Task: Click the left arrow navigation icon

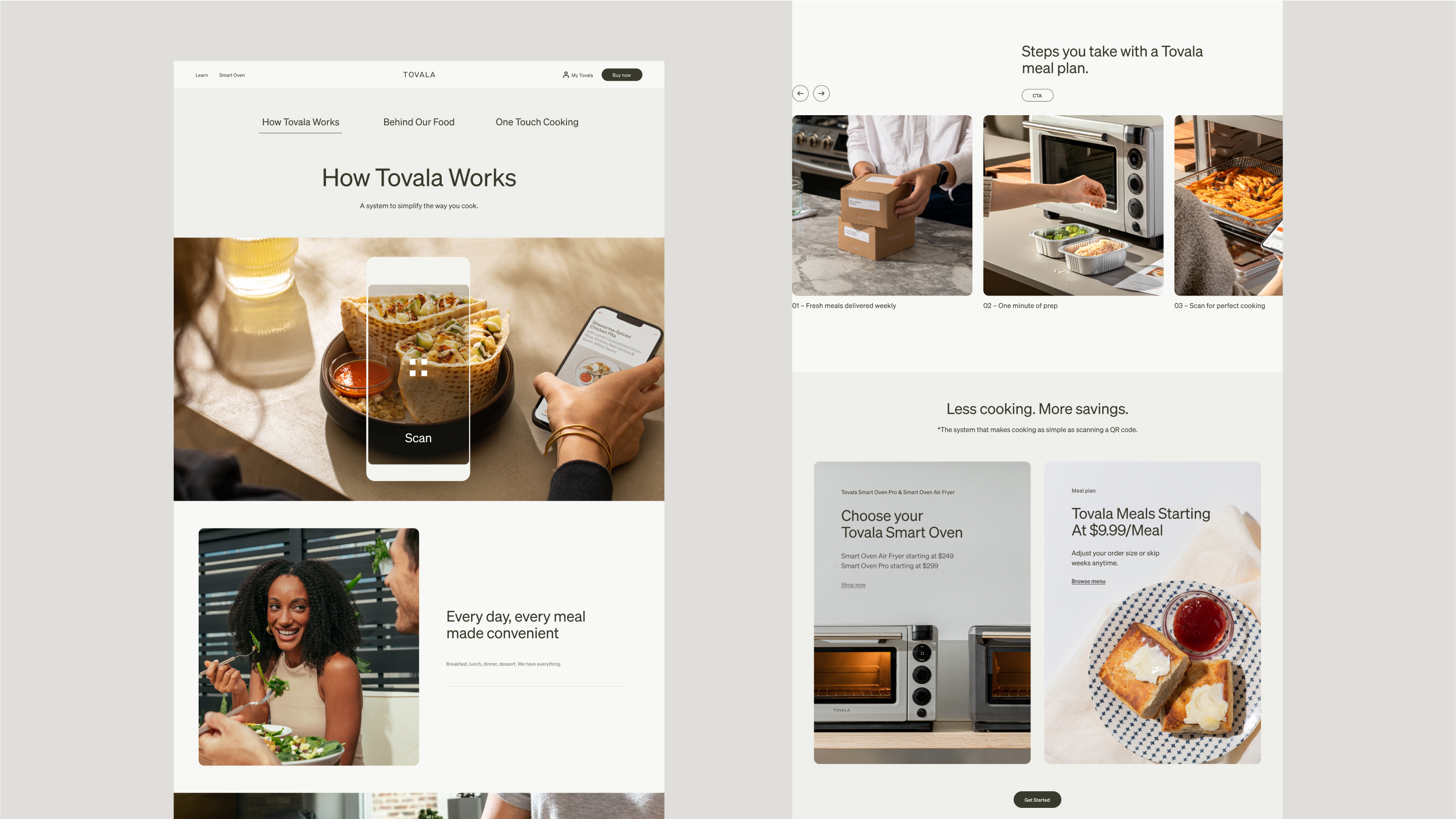Action: [800, 92]
